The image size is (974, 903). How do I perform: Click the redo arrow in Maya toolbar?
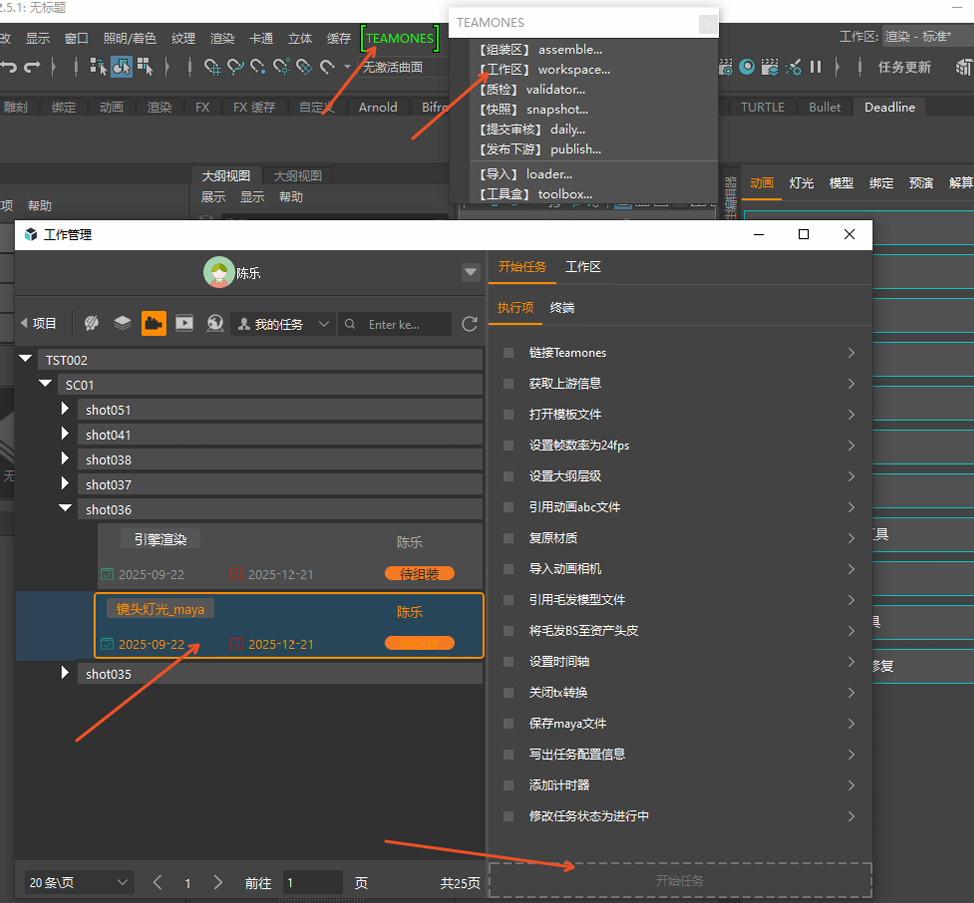coord(32,67)
